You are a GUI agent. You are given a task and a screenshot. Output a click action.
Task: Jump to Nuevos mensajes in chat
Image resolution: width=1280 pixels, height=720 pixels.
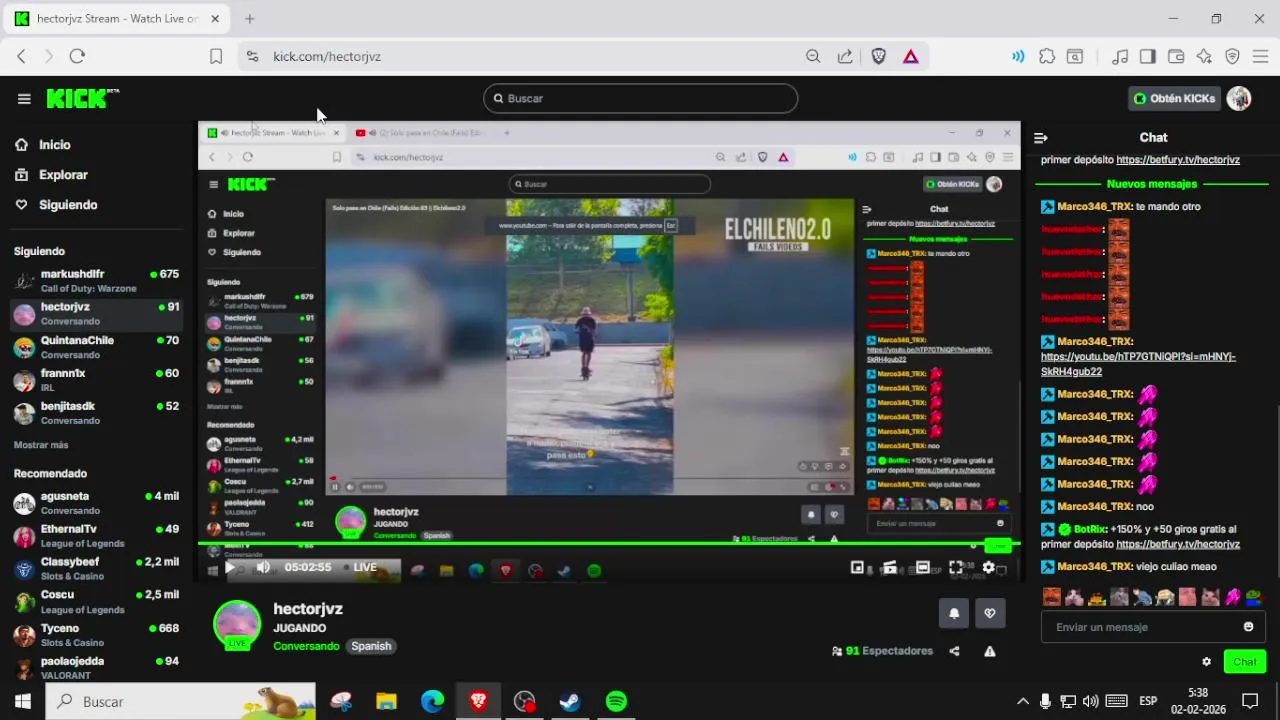point(1152,184)
